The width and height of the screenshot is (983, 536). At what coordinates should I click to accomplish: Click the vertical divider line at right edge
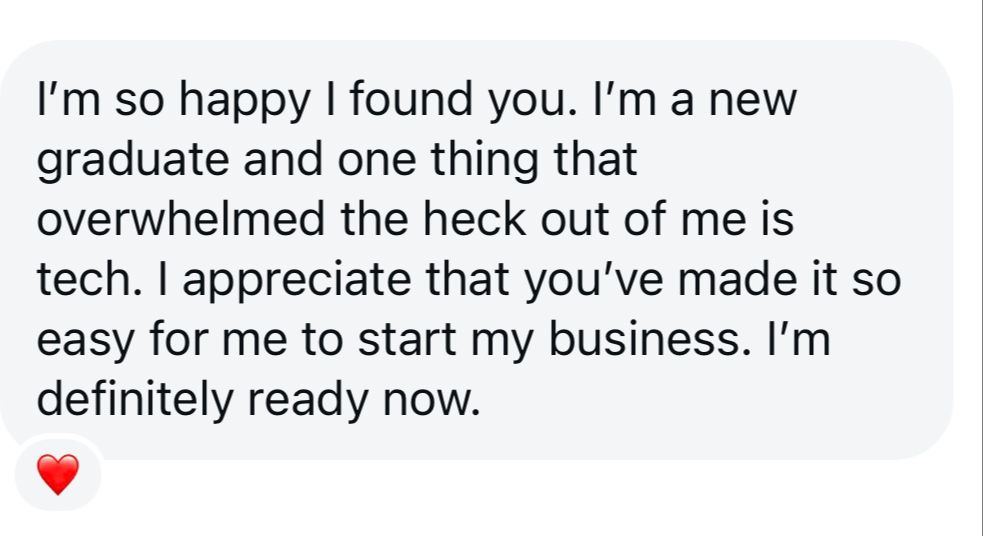(x=979, y=268)
